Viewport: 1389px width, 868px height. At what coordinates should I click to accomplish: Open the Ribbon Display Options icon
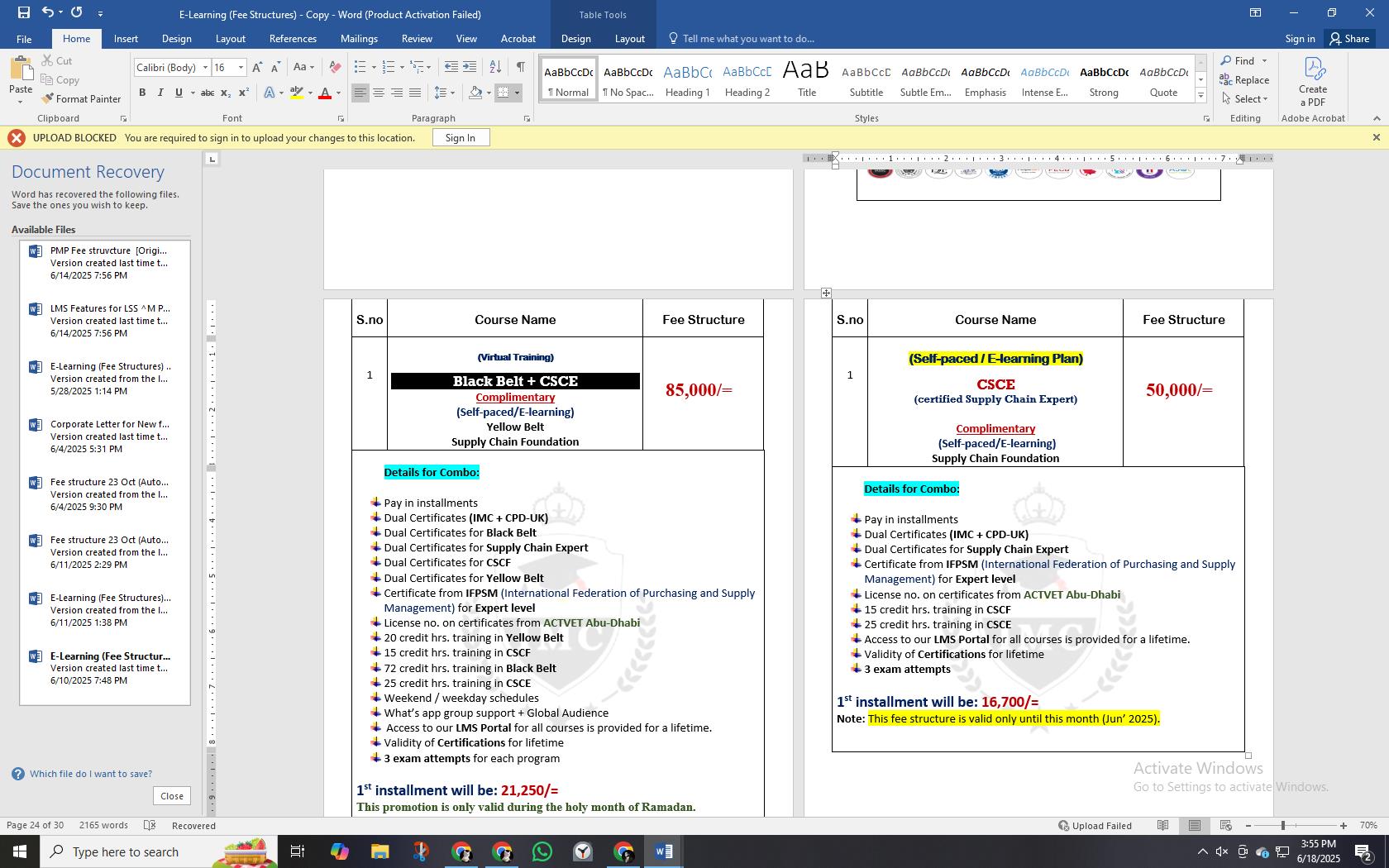pos(1255,12)
